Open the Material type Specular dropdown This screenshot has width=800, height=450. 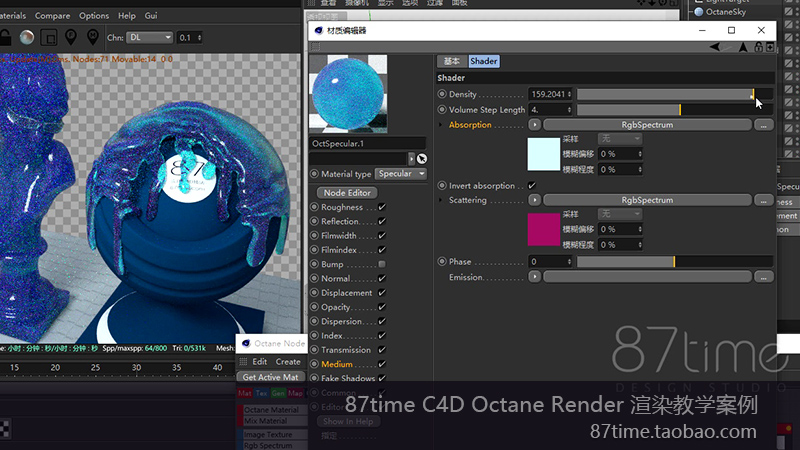coord(401,174)
